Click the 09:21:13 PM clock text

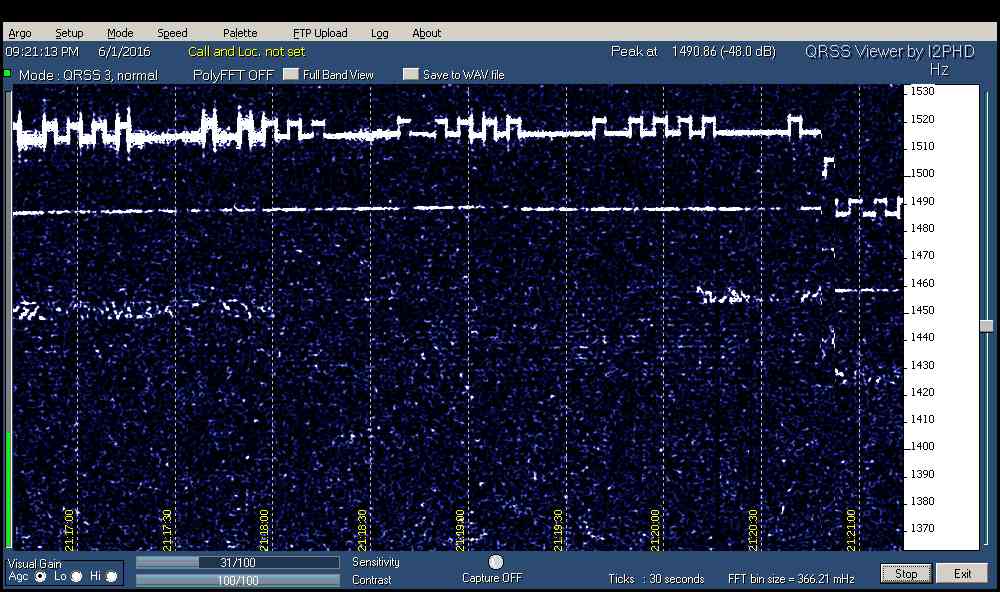tap(42, 52)
